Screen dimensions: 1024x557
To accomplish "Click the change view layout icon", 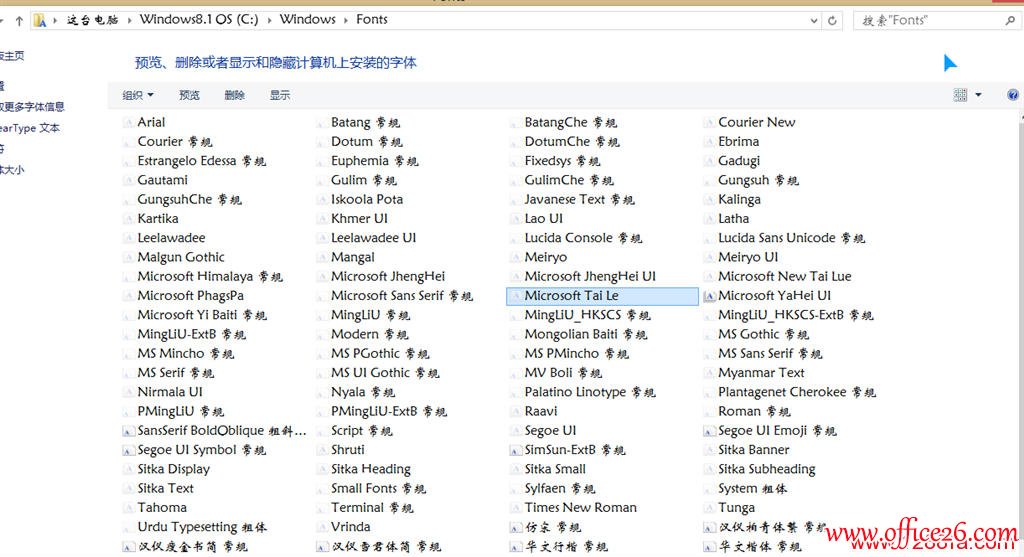I will pyautogui.click(x=961, y=95).
